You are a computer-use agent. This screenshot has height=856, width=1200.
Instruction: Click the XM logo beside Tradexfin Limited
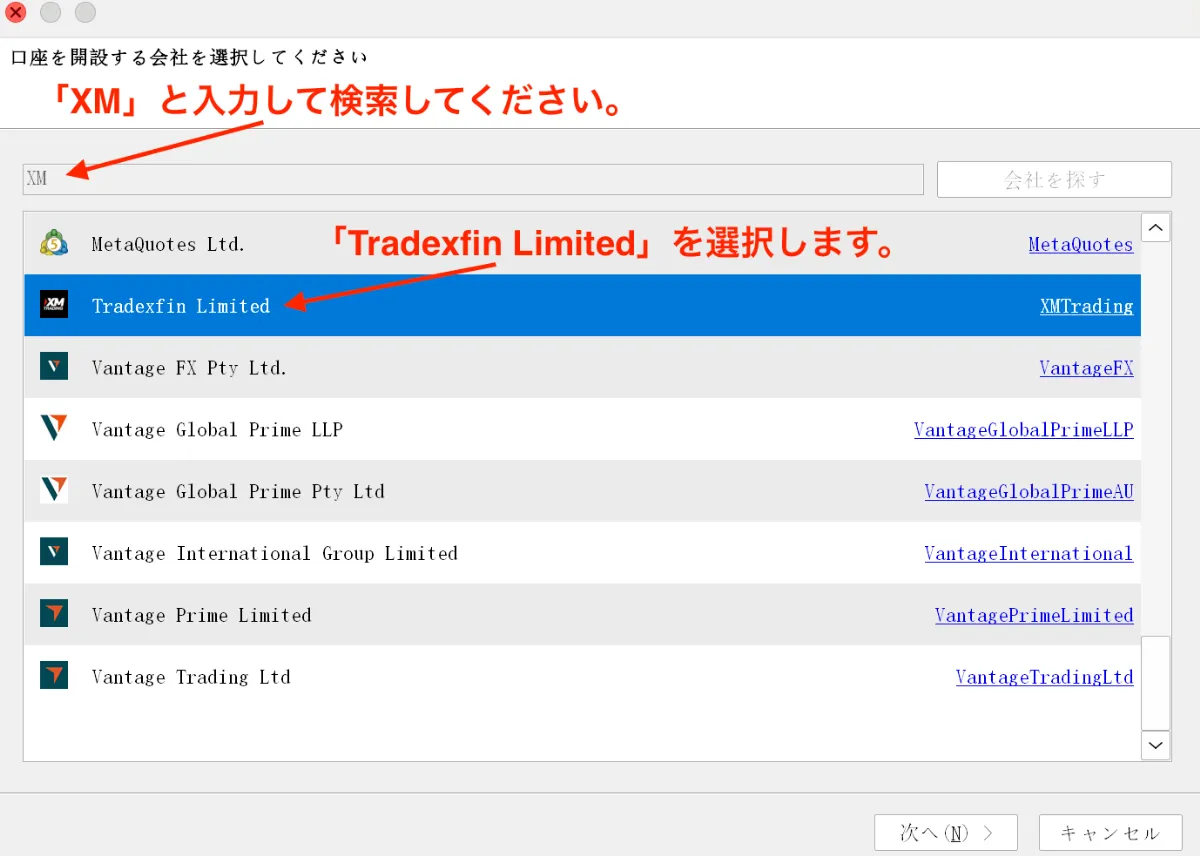click(x=54, y=304)
